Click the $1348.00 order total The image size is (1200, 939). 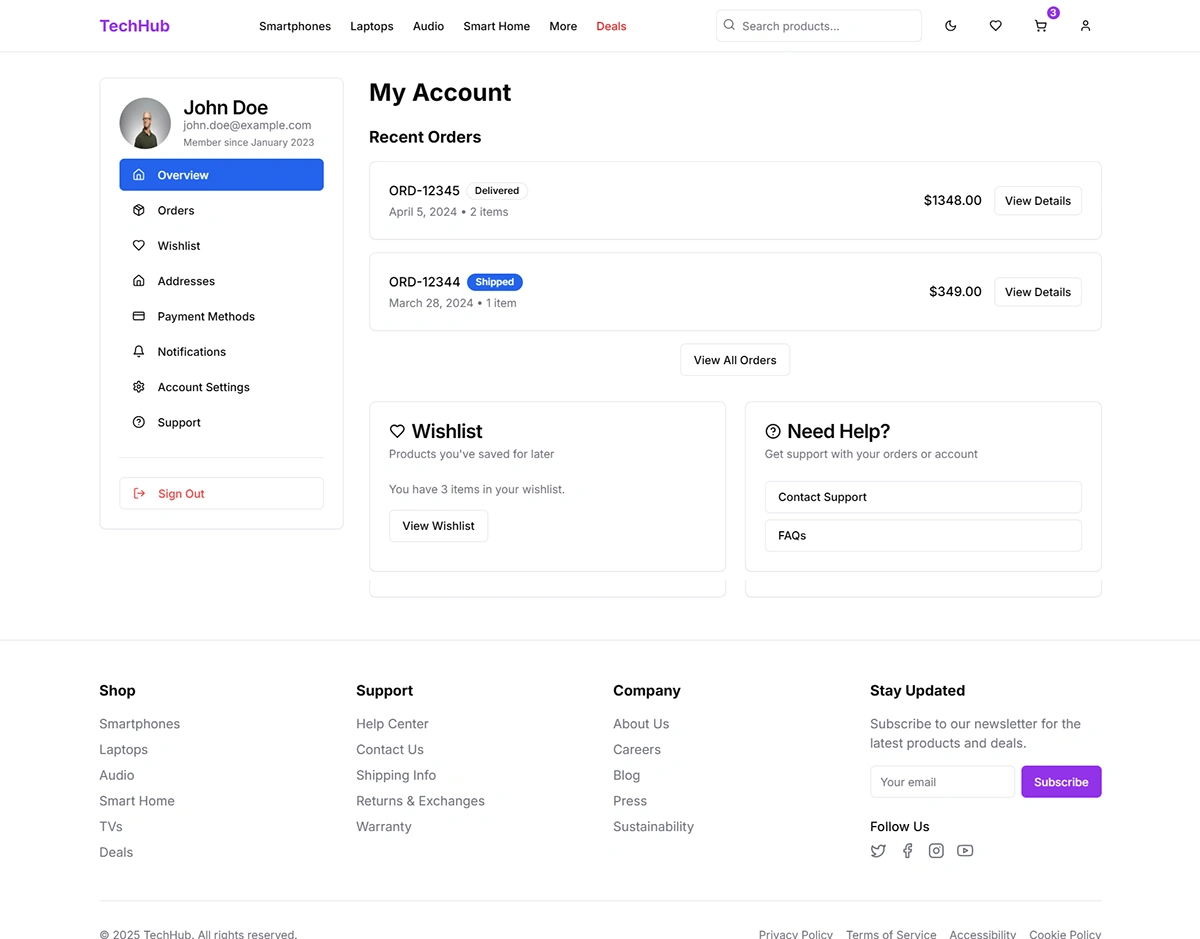(953, 200)
